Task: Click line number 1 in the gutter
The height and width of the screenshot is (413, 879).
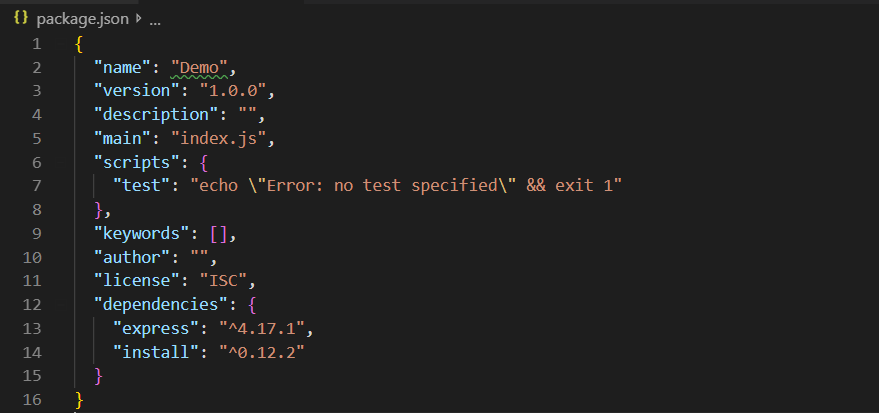Action: pyautogui.click(x=37, y=44)
